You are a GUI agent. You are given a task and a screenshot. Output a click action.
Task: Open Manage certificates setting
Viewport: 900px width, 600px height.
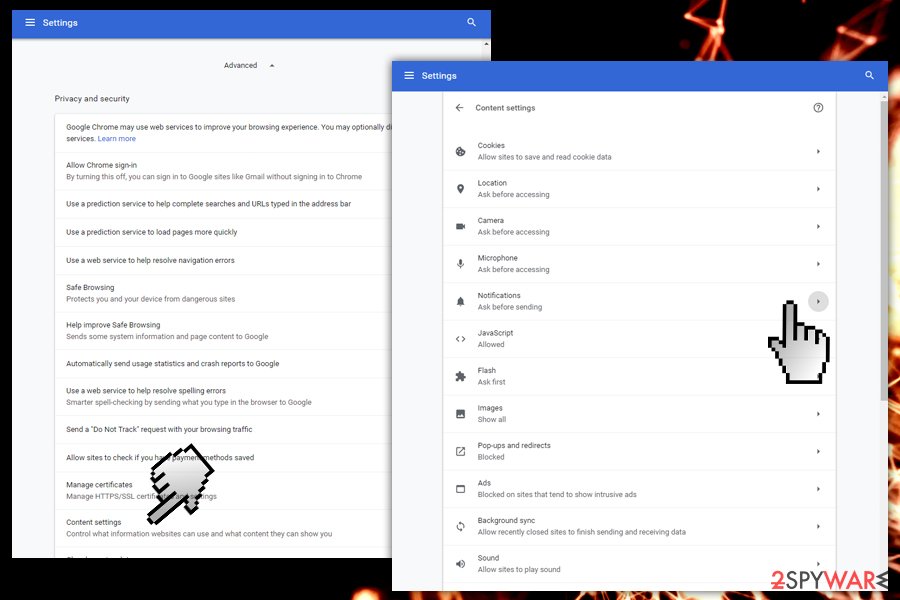pyautogui.click(x=223, y=490)
